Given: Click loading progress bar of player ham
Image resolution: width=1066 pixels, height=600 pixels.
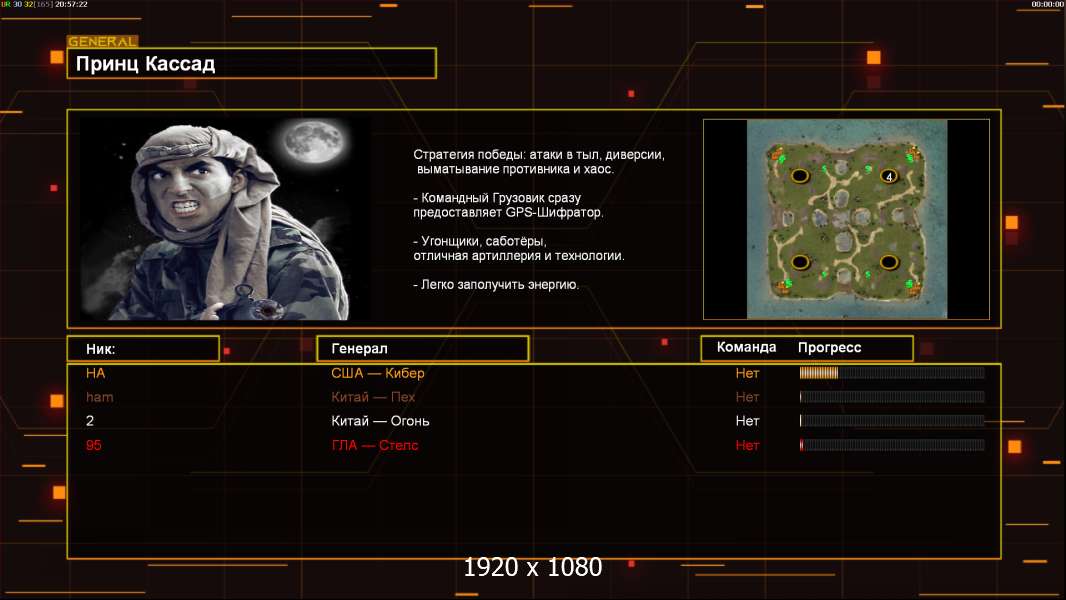Looking at the screenshot, I should click(892, 397).
